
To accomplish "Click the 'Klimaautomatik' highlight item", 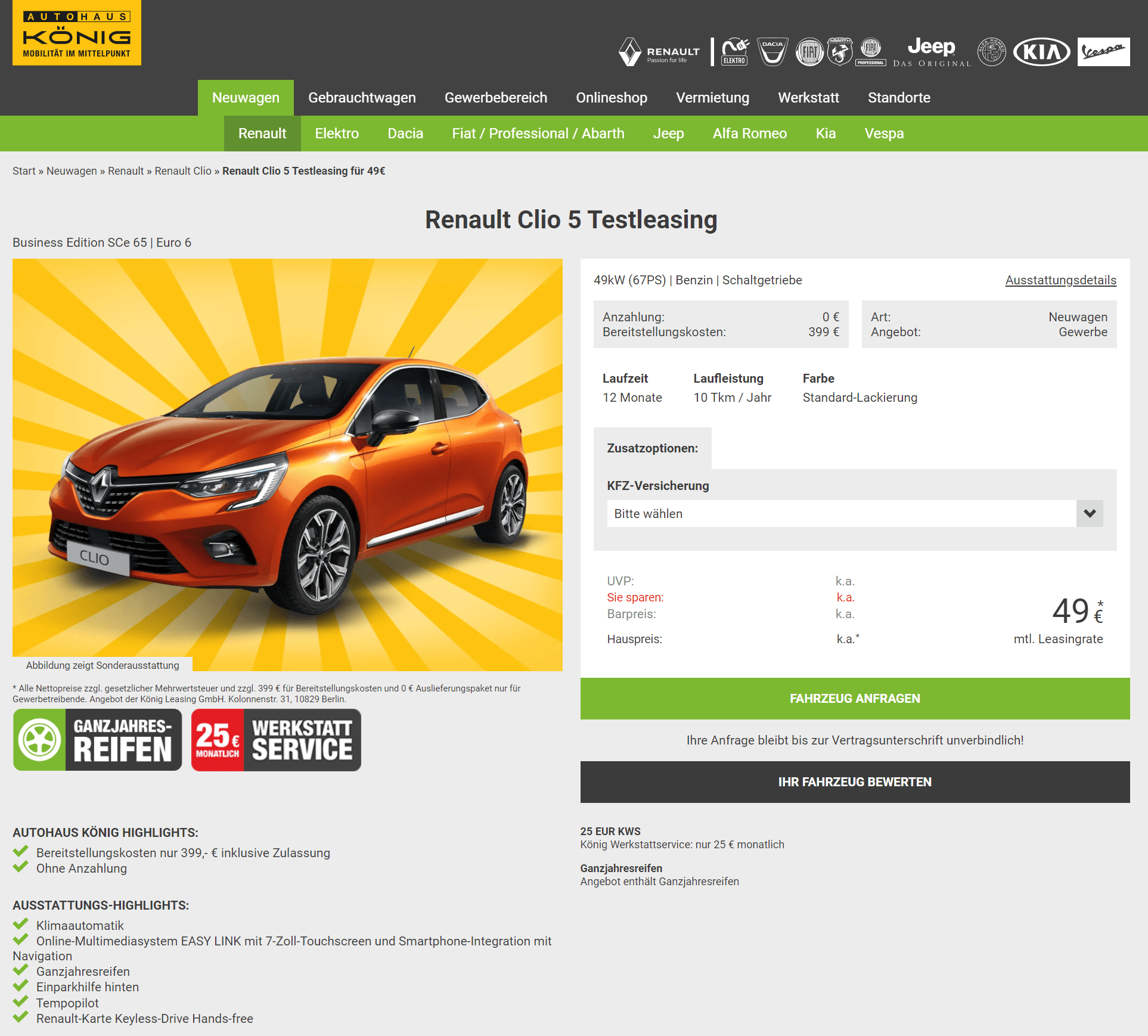I will (x=80, y=926).
